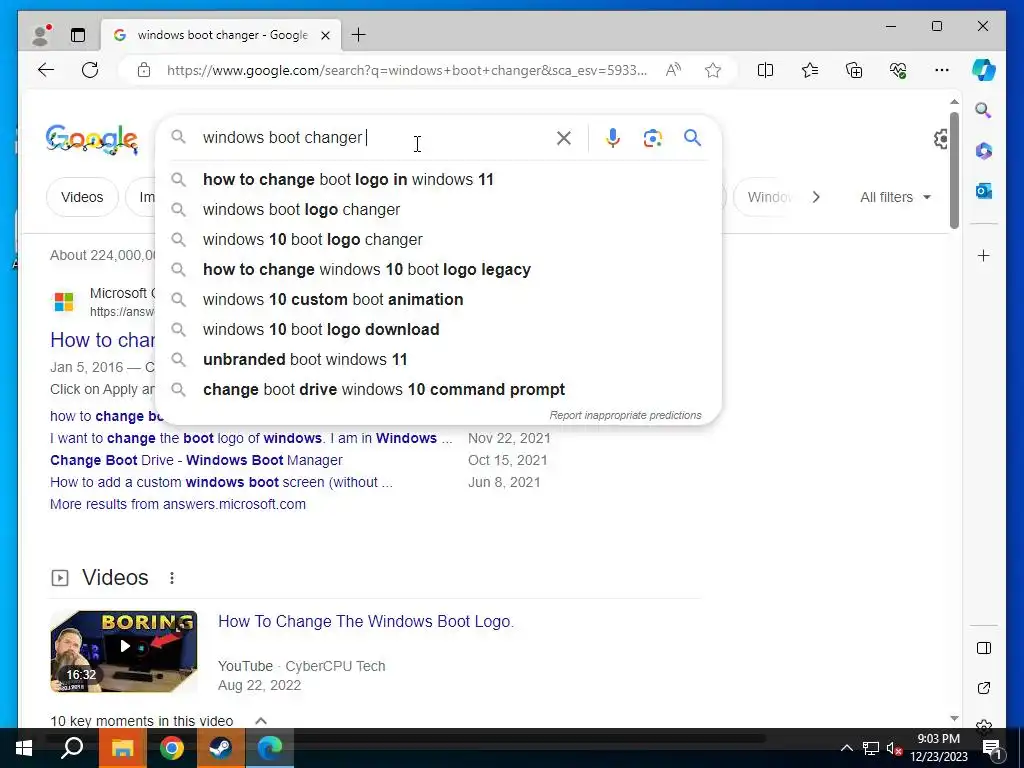Screen dimensions: 1024x768
Task: Launch Google Chrome from taskbar
Action: pyautogui.click(x=172, y=748)
